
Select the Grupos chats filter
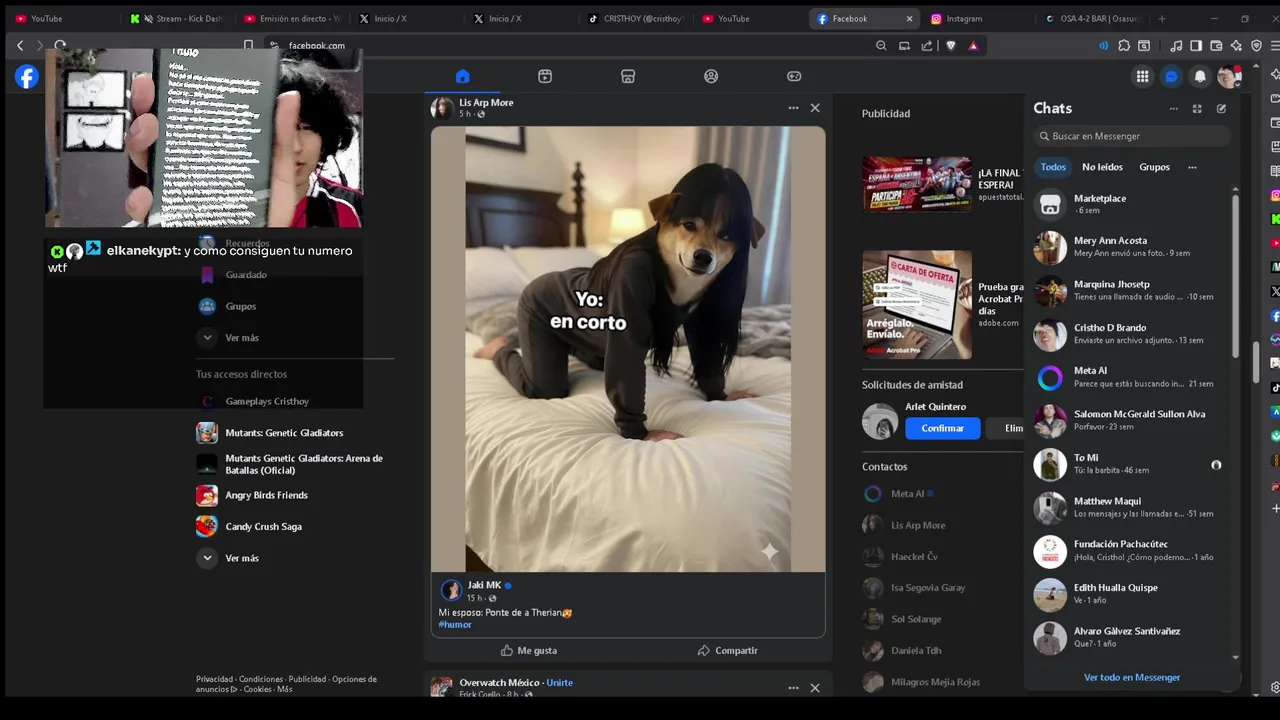click(x=1154, y=167)
